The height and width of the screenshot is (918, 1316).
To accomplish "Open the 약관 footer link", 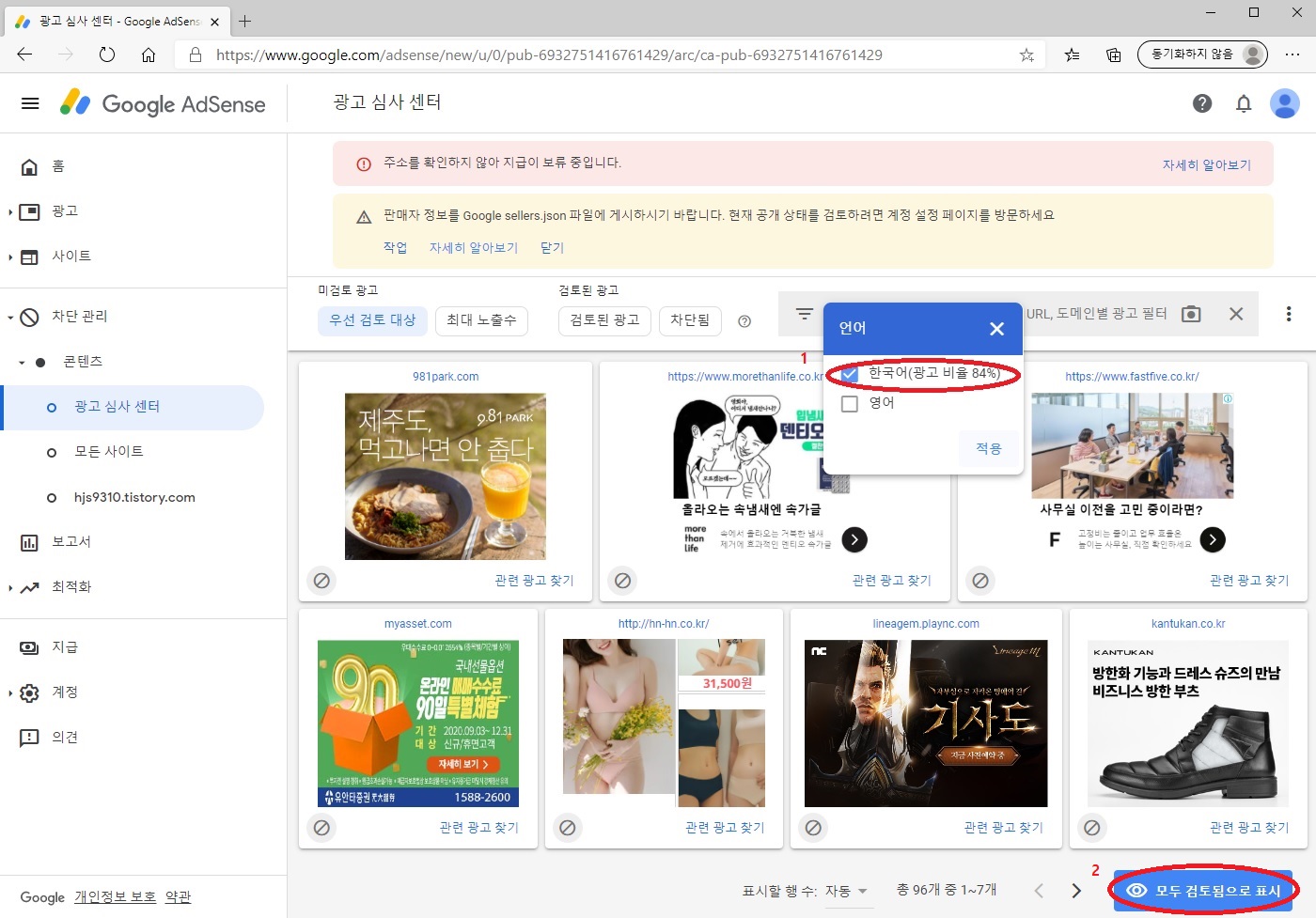I will (178, 897).
